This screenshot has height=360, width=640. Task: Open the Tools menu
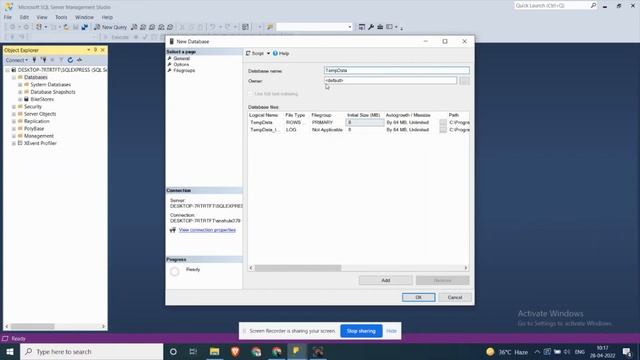(x=61, y=17)
